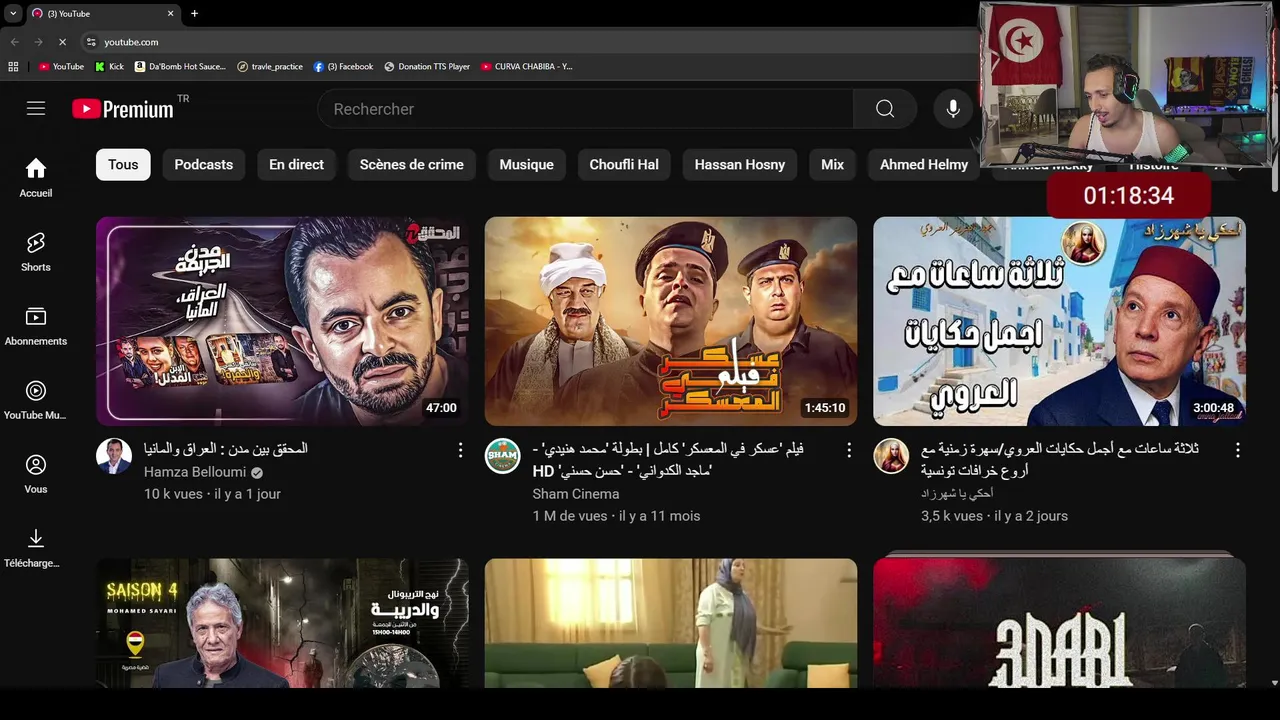1280x720 pixels.
Task: Click Hamza Belloumi channel avatar
Action: point(114,456)
